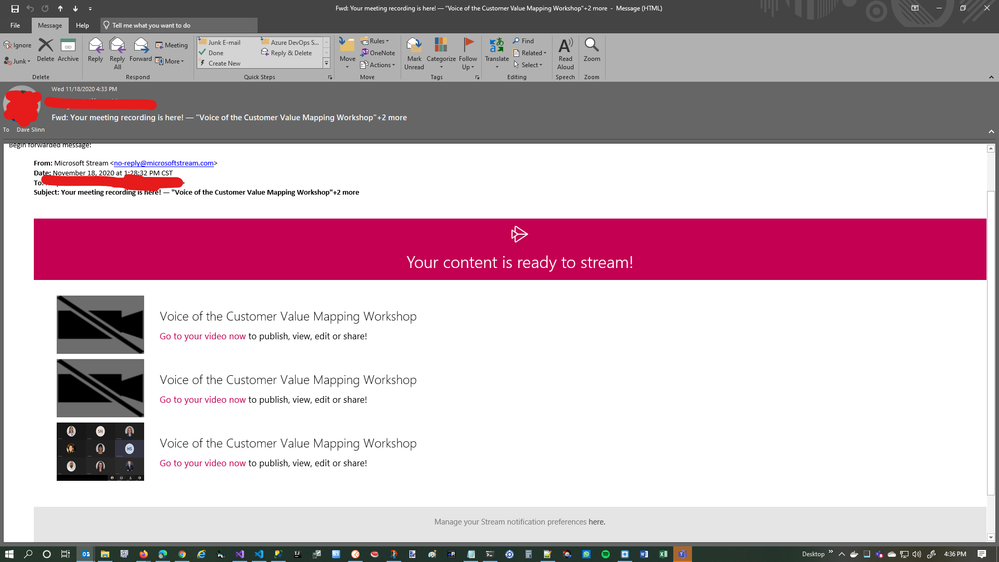Open the File tab
Image resolution: width=999 pixels, height=562 pixels.
coord(15,25)
